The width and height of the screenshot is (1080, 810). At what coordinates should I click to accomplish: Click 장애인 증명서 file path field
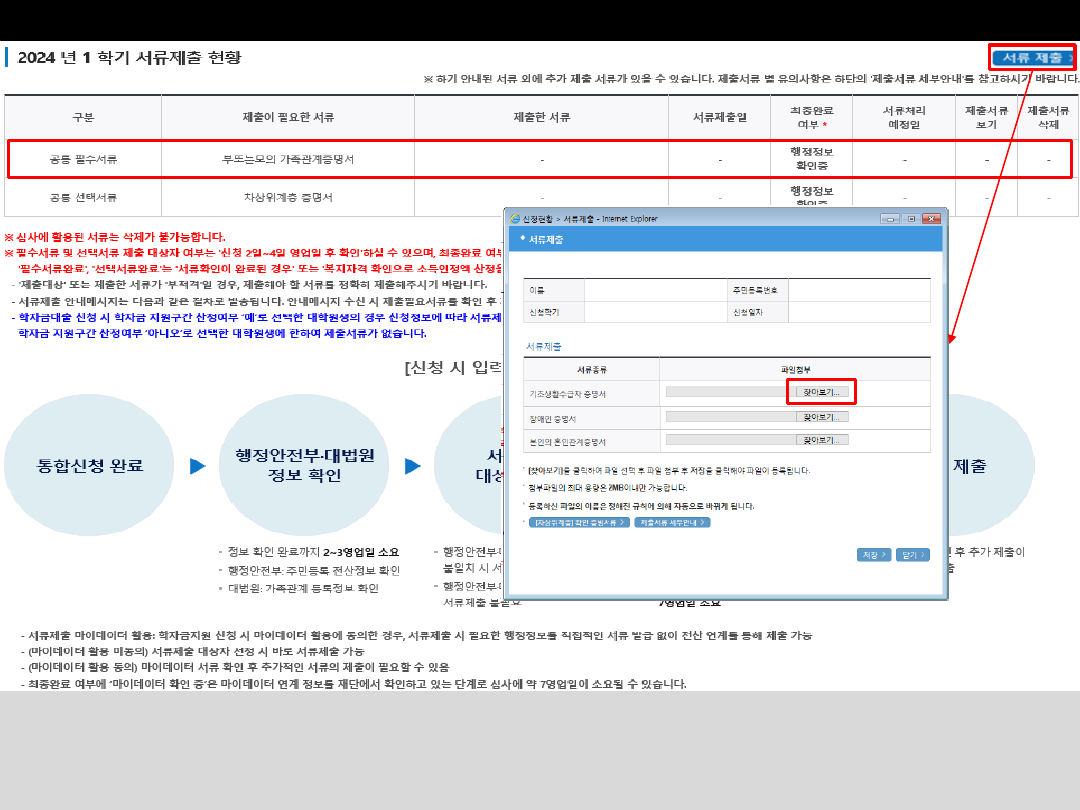coord(726,416)
